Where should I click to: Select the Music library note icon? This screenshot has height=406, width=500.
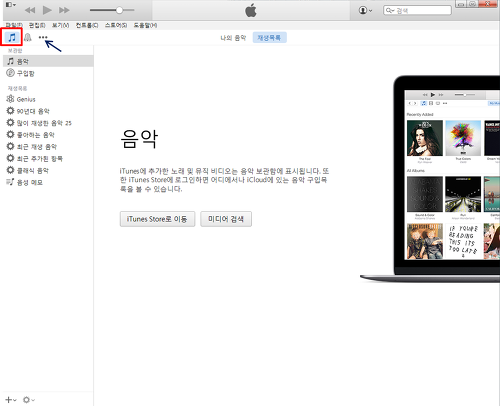(x=12, y=37)
